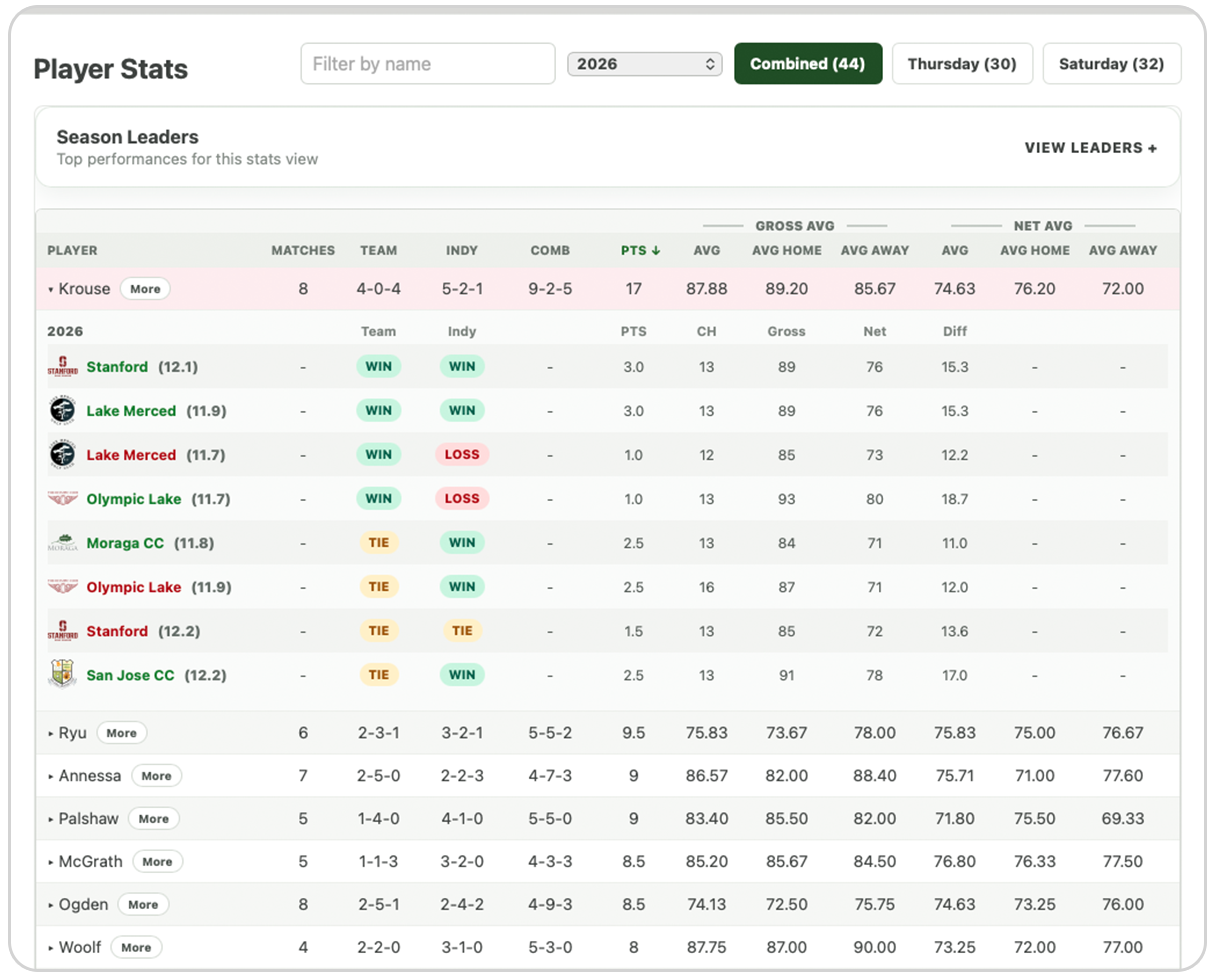Expand the Ogden player row
Image resolution: width=1214 pixels, height=976 pixels.
coord(51,905)
